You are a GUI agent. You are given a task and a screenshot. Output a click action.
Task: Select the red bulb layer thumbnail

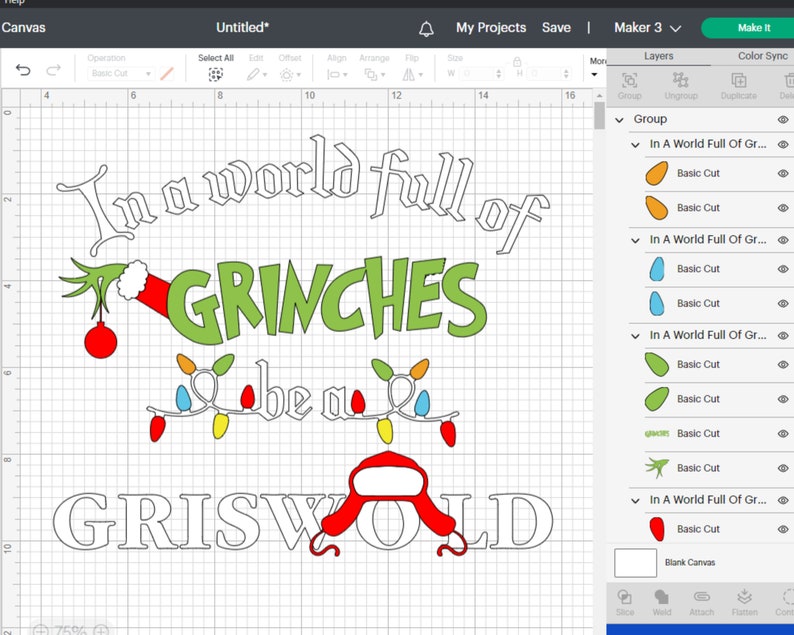[x=657, y=529]
